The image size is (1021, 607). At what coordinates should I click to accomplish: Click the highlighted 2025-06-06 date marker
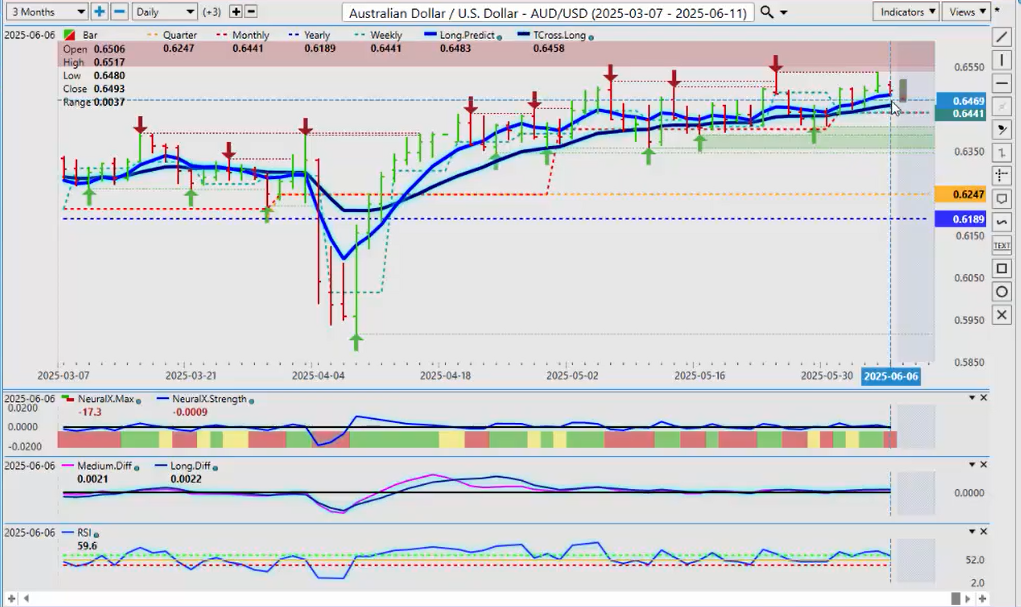coord(891,376)
